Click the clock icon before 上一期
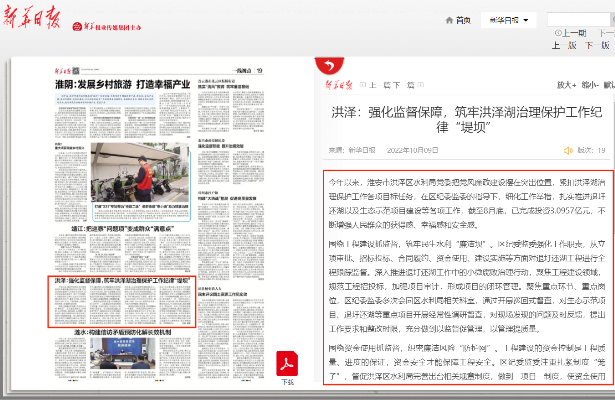Viewport: 615px width, 400px height. [x=558, y=33]
